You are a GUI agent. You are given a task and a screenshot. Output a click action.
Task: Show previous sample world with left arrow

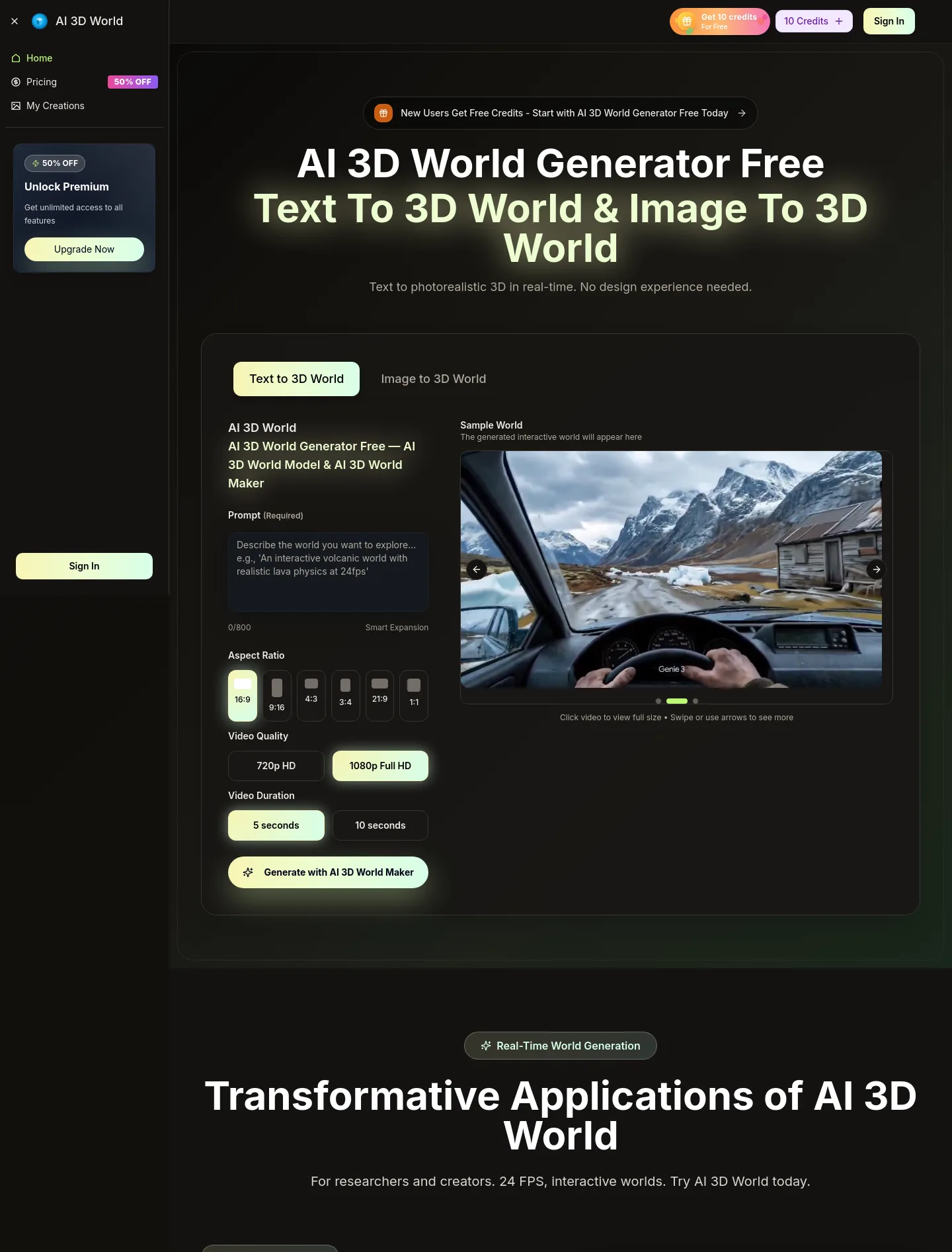click(x=477, y=569)
